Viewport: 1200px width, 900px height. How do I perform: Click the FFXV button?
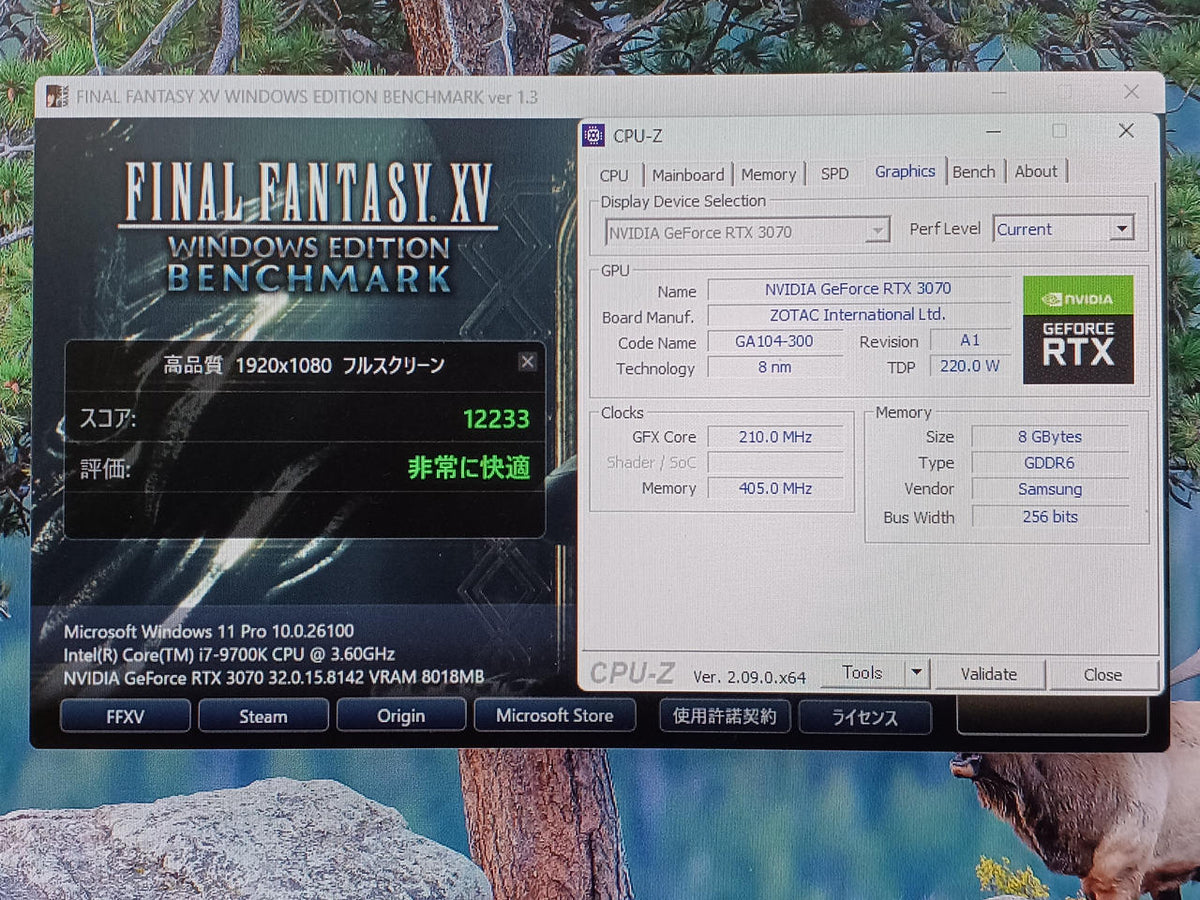pos(126,716)
